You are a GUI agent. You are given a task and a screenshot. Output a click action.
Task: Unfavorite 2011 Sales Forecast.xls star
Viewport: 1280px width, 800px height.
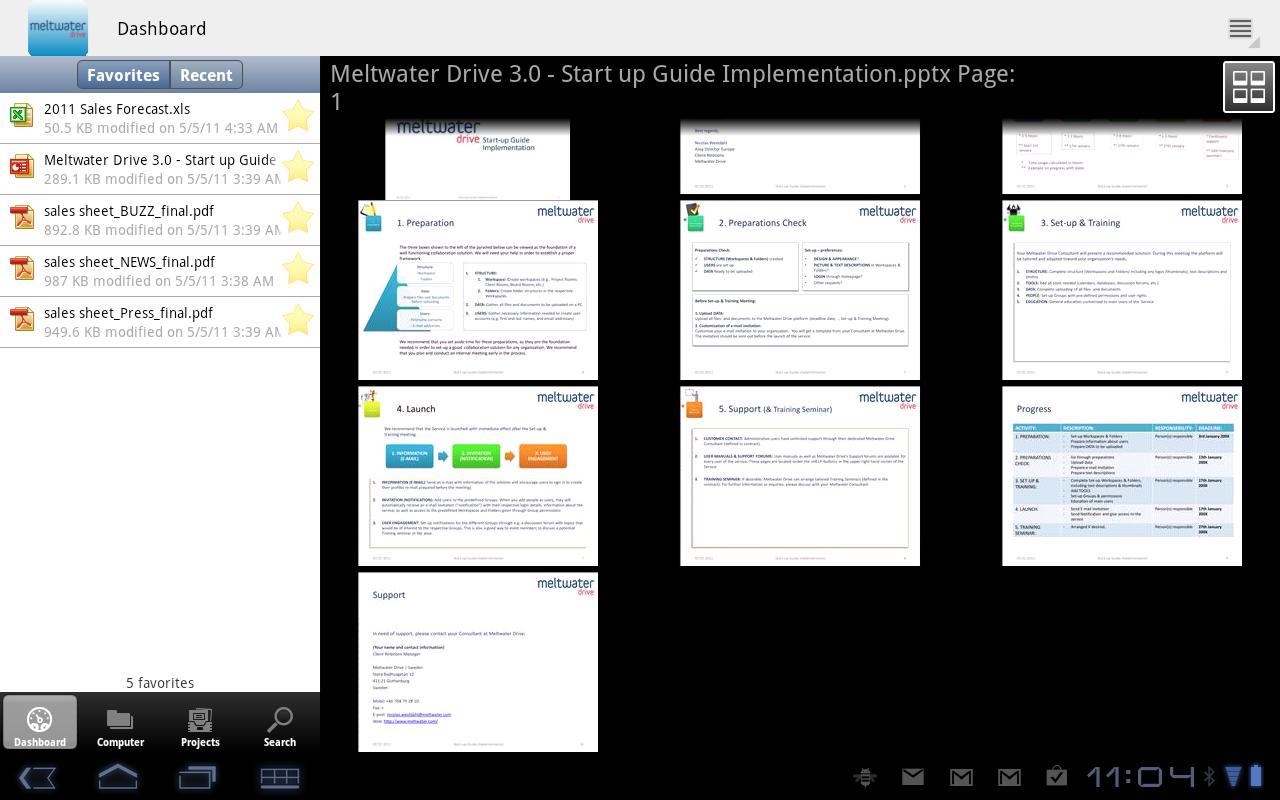298,116
